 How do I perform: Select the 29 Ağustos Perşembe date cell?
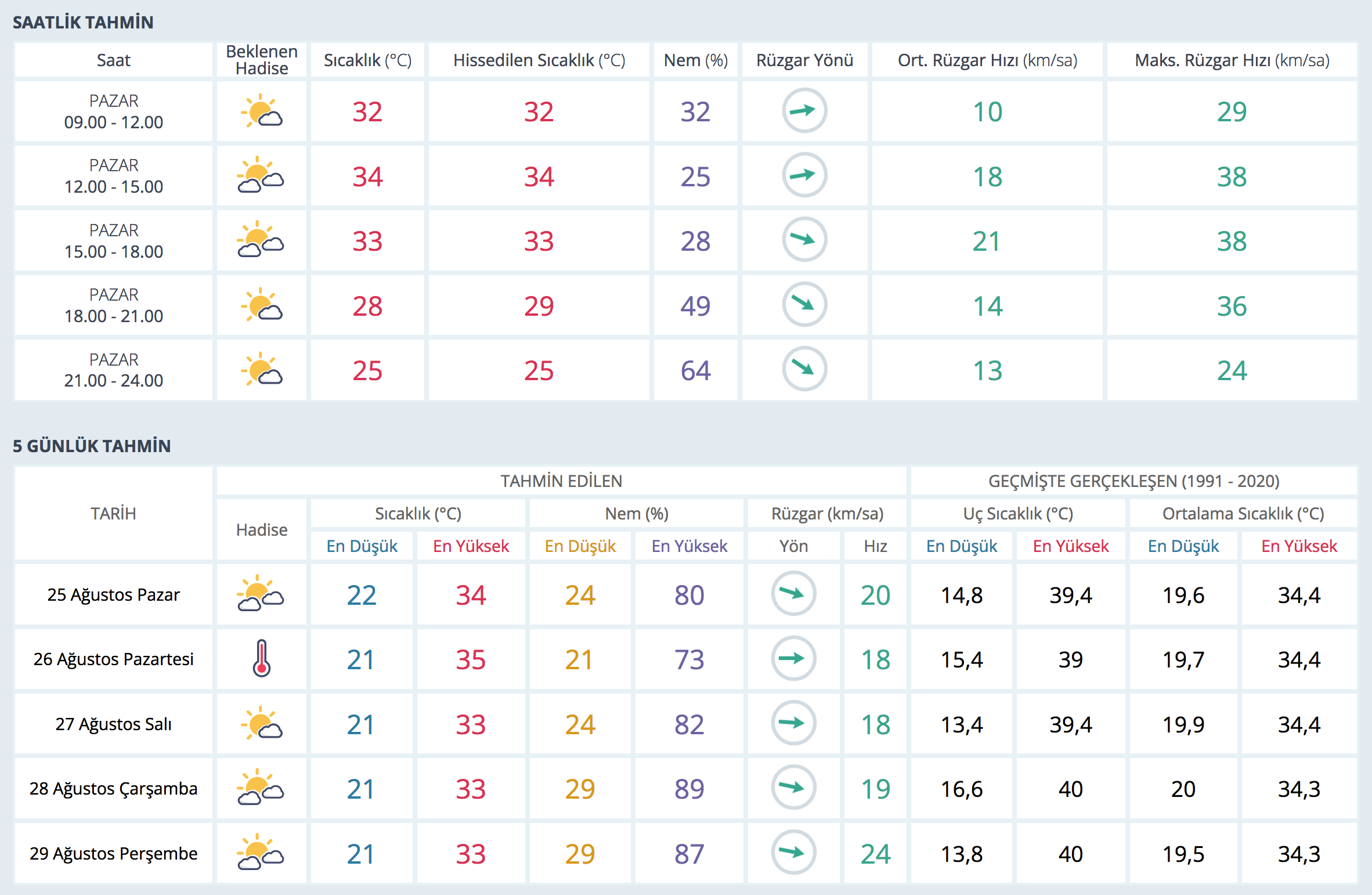coord(114,854)
